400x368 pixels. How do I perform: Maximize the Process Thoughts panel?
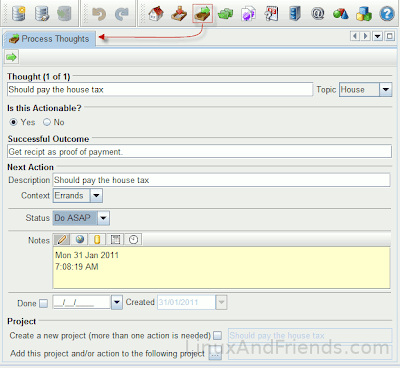(x=390, y=36)
